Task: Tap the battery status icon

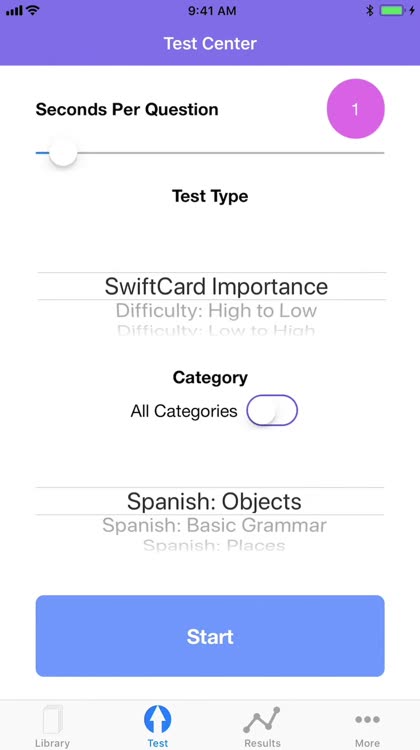Action: pyautogui.click(x=392, y=11)
